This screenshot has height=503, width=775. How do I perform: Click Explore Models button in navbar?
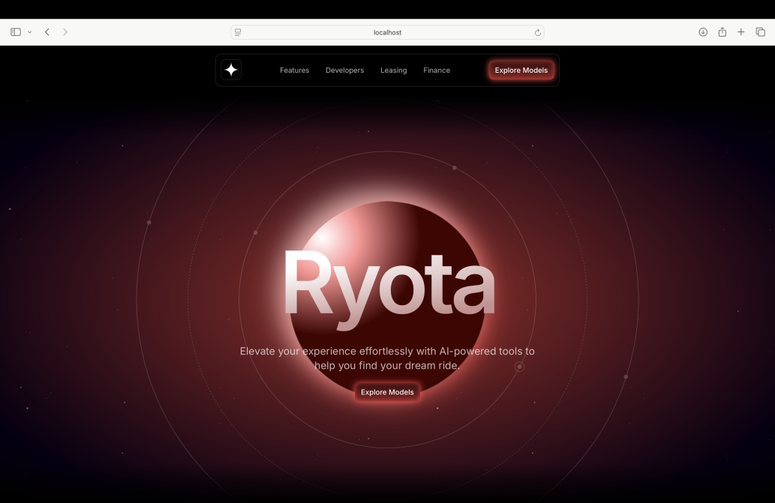point(521,70)
